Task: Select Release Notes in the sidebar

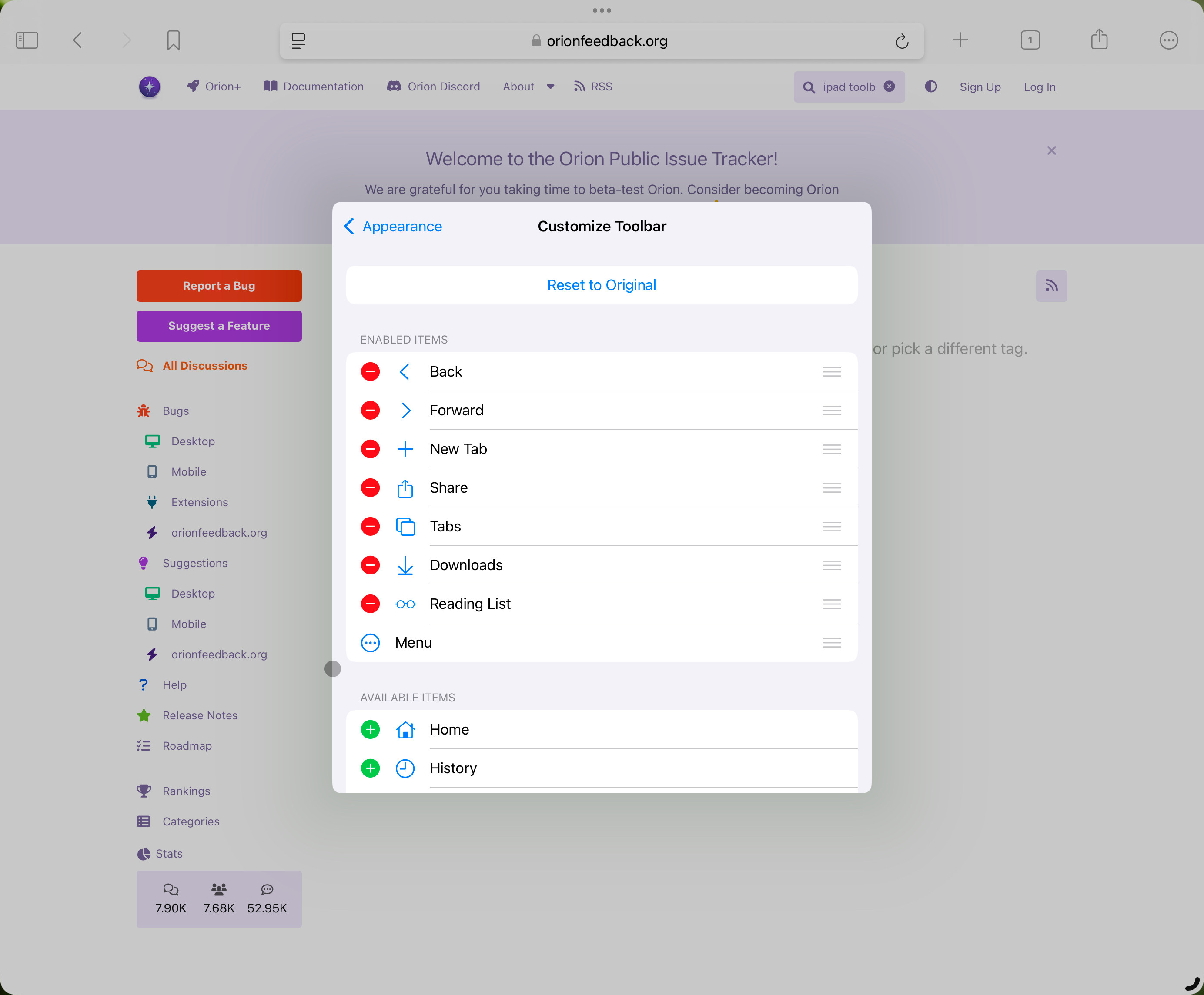Action: click(200, 715)
